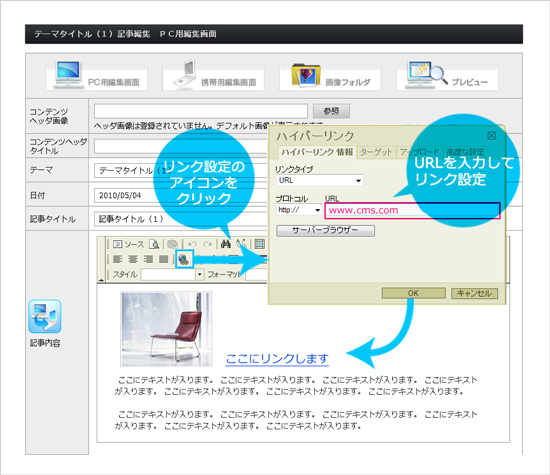
Task: Toggle ソース source view button
Action: pyautogui.click(x=129, y=244)
